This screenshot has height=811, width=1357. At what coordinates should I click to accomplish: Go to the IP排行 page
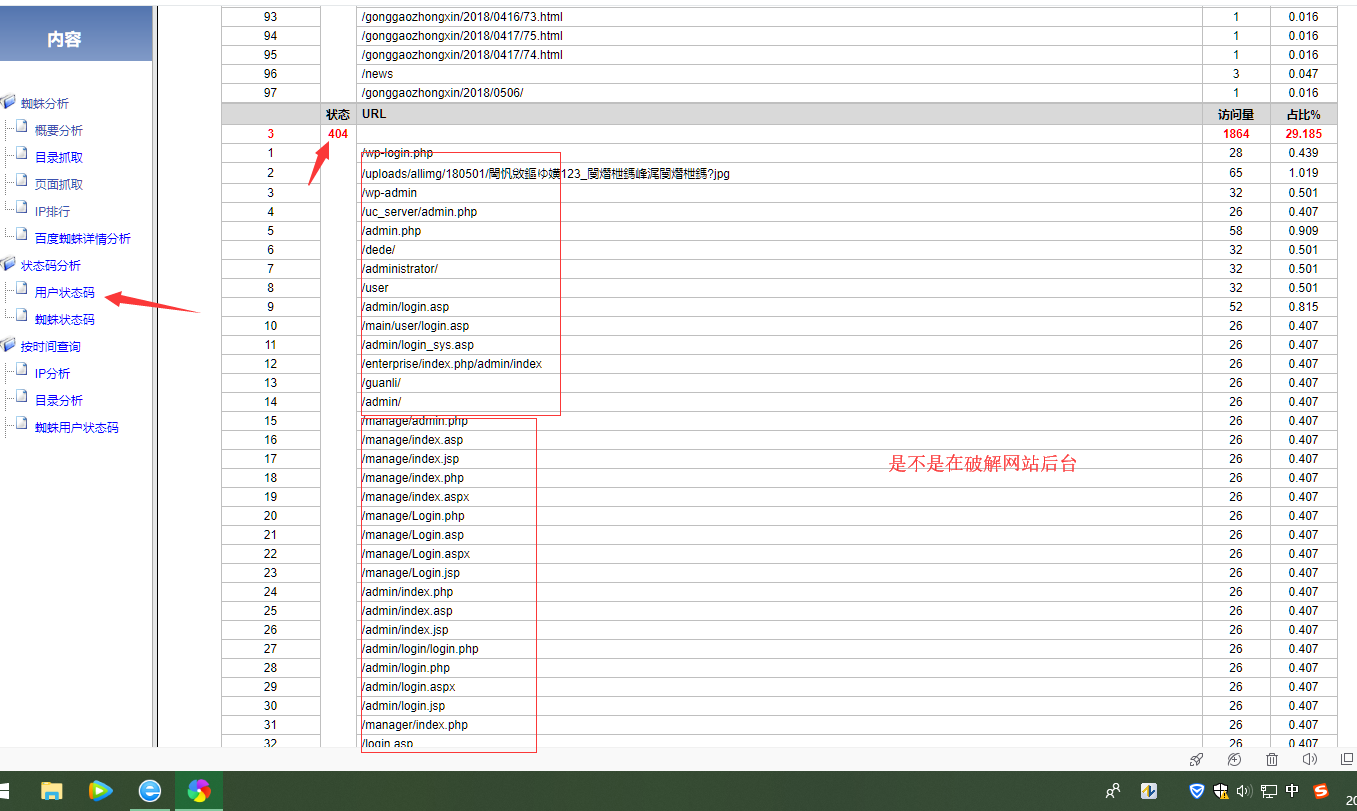pyautogui.click(x=53, y=212)
